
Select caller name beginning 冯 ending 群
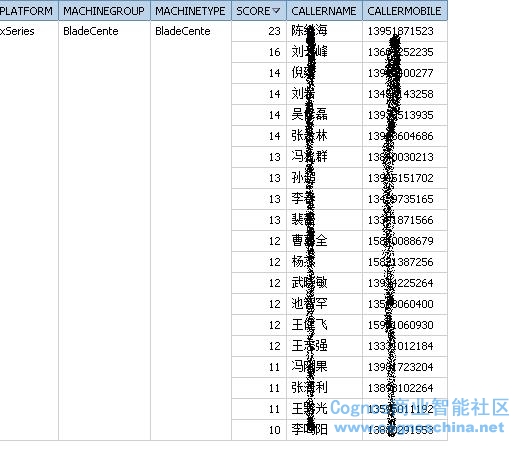(309, 157)
